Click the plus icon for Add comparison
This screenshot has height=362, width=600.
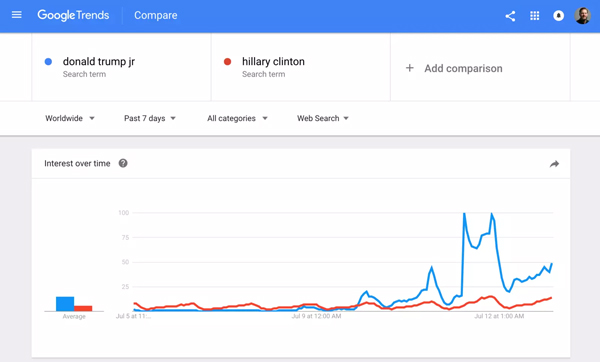409,68
